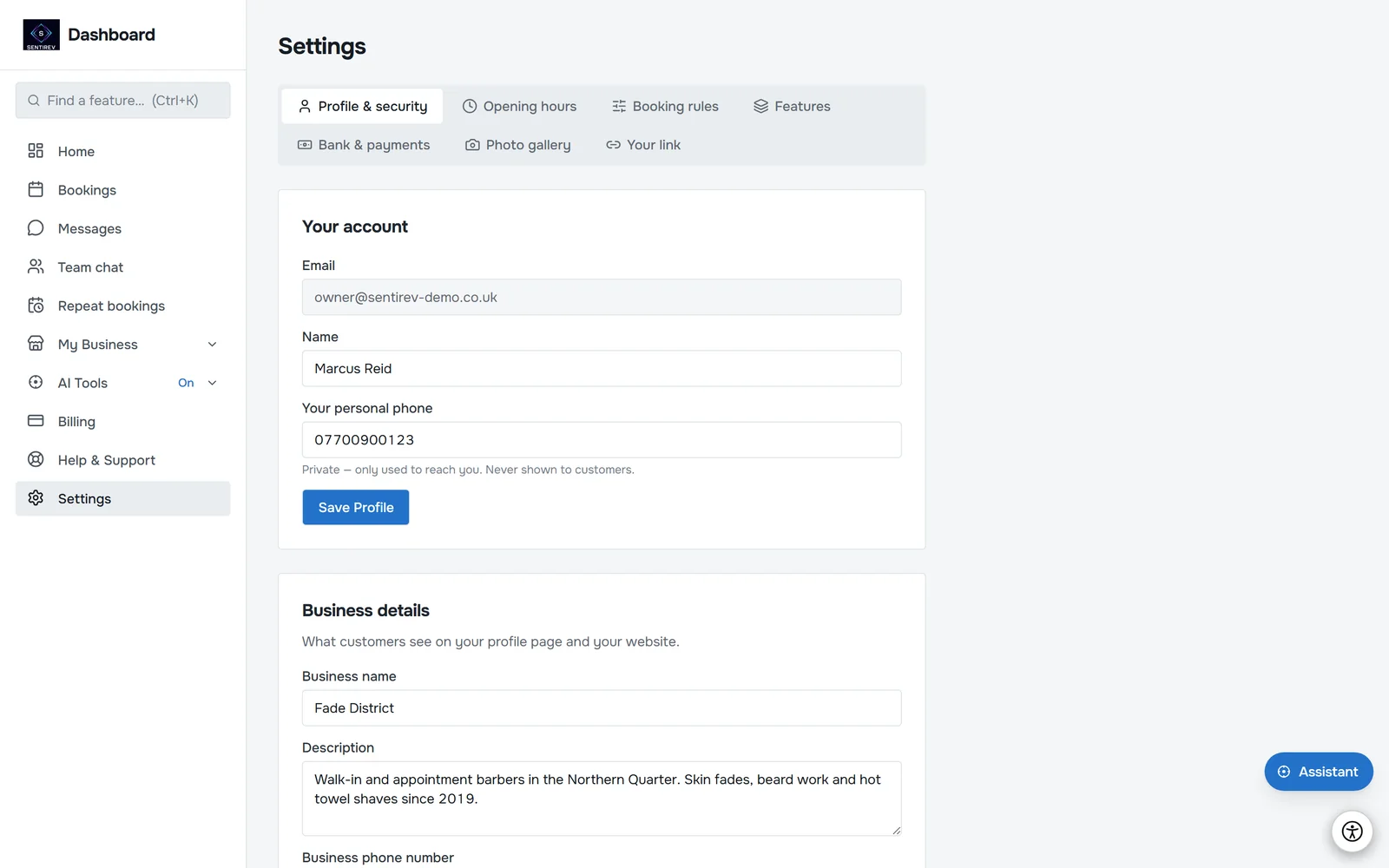Click the Messages speech bubble icon
The width and height of the screenshot is (1389, 868).
pos(36,228)
